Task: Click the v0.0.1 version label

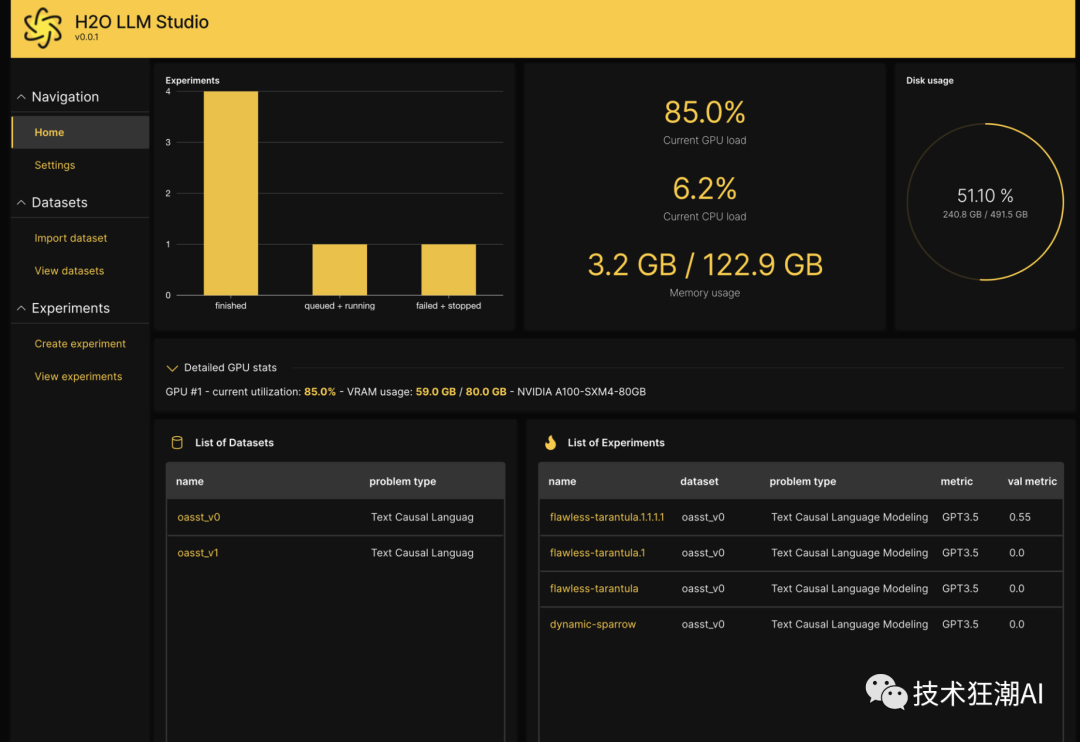Action: click(87, 37)
